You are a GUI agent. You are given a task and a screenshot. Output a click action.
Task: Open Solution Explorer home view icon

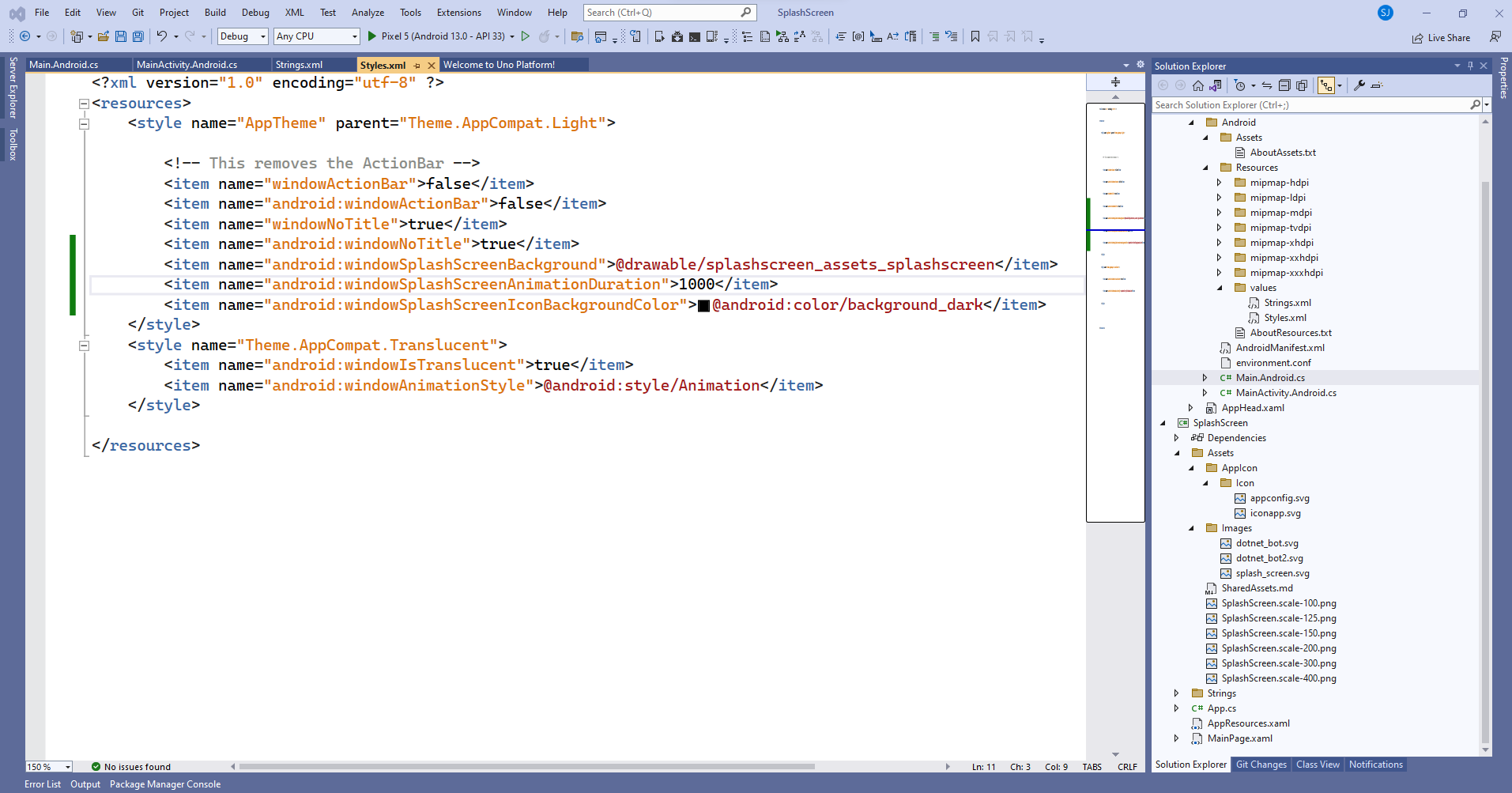click(1197, 85)
